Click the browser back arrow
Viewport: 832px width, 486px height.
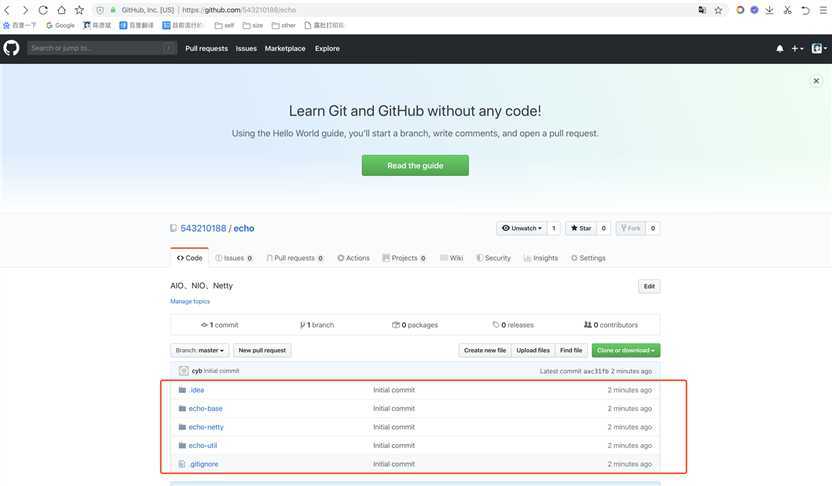(9, 10)
